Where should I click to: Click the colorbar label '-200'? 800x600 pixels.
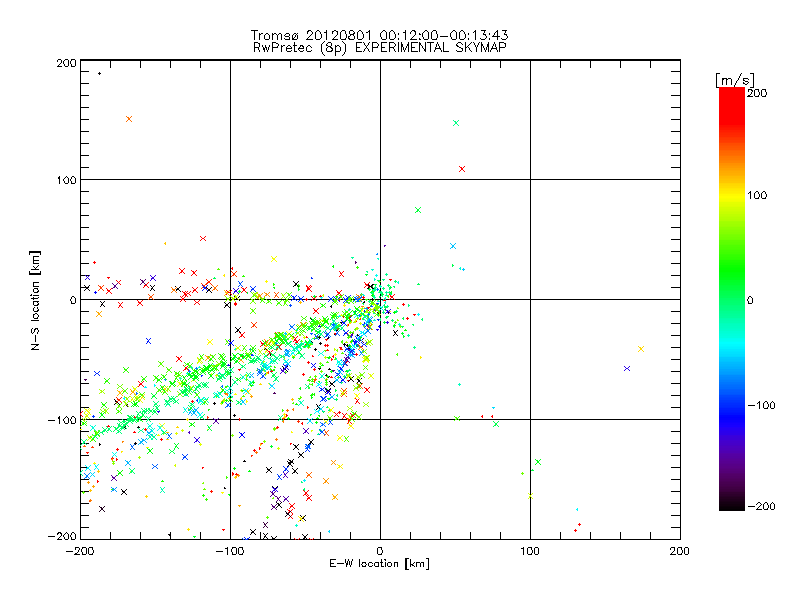point(761,506)
